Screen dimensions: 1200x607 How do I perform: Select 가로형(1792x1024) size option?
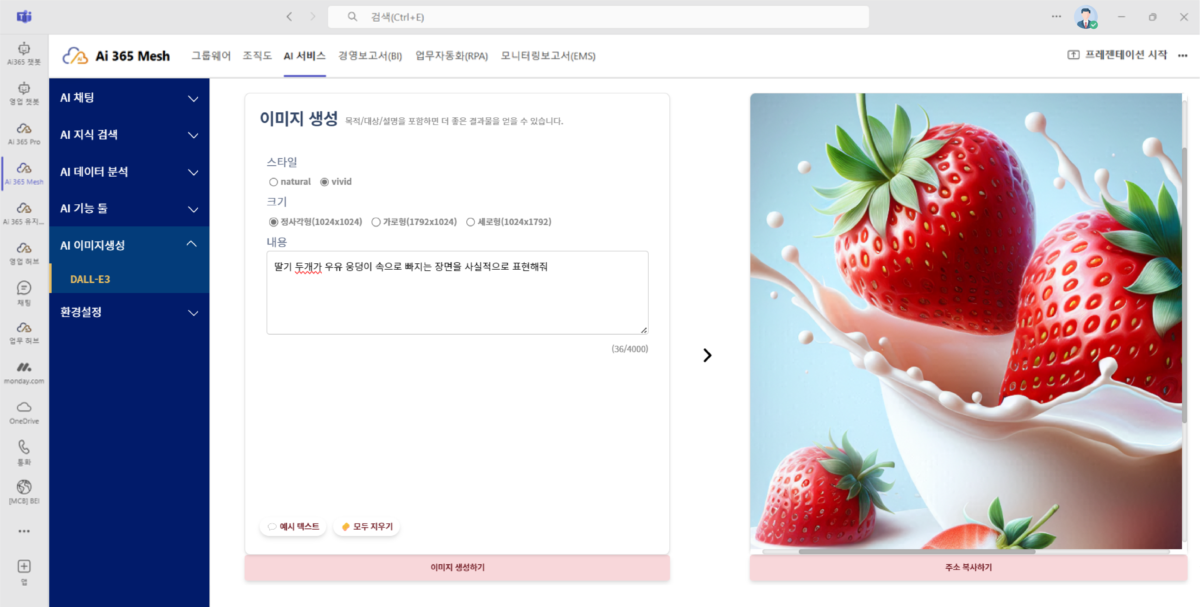pos(376,222)
